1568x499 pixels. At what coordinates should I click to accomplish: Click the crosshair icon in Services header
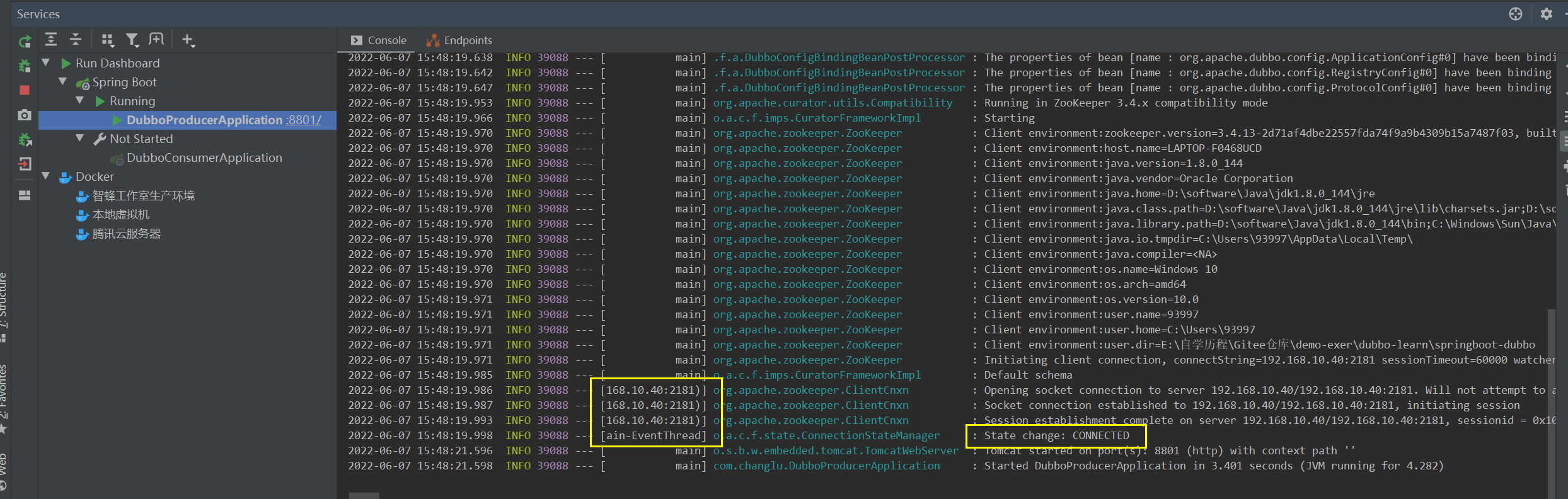pos(1516,14)
